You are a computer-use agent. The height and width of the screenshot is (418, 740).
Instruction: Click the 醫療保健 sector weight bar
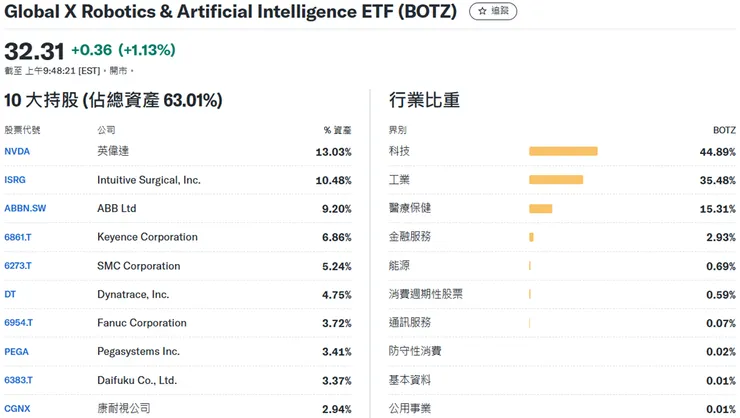(x=541, y=209)
